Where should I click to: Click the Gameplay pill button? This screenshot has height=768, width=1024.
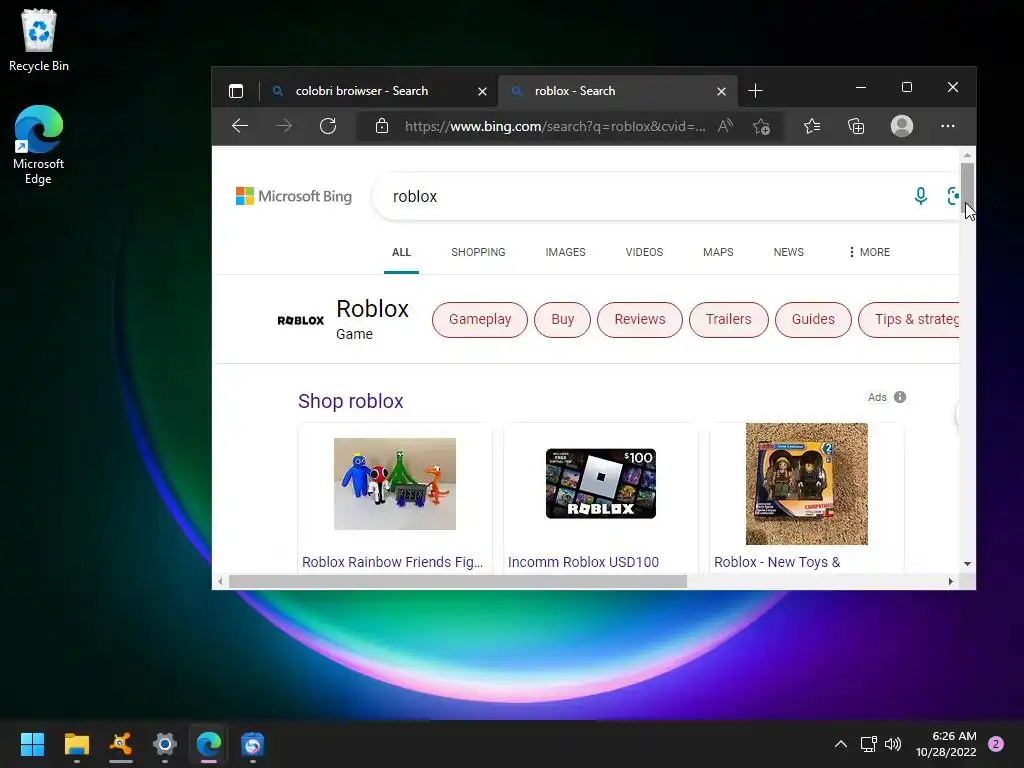[479, 319]
